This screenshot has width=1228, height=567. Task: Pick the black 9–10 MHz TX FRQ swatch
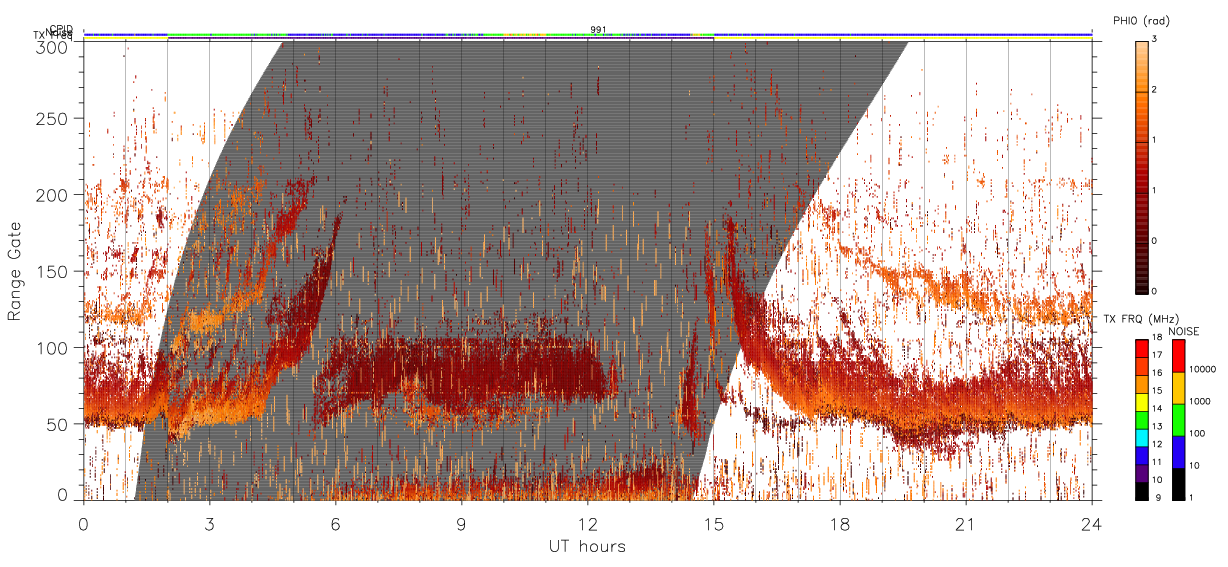tap(1141, 489)
